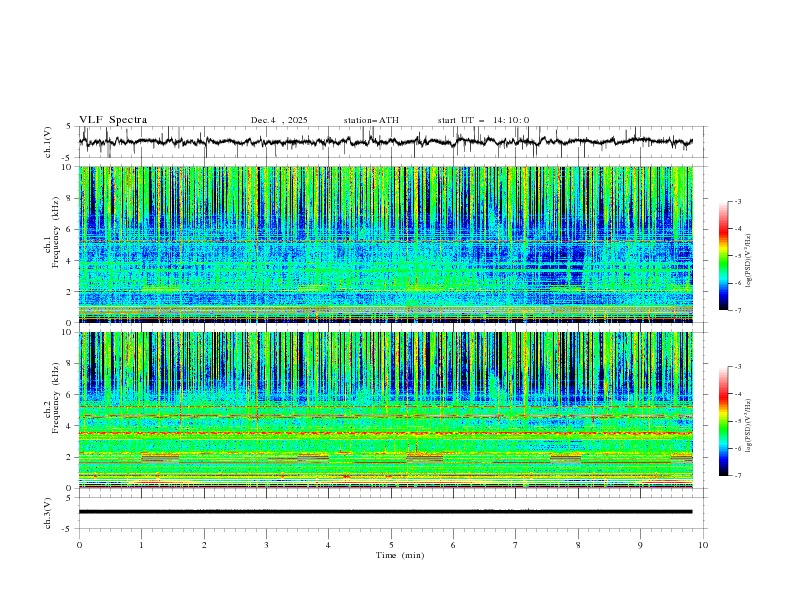Click the "ch.1(V)" waveform axis label
792x612 pixels.
point(48,142)
